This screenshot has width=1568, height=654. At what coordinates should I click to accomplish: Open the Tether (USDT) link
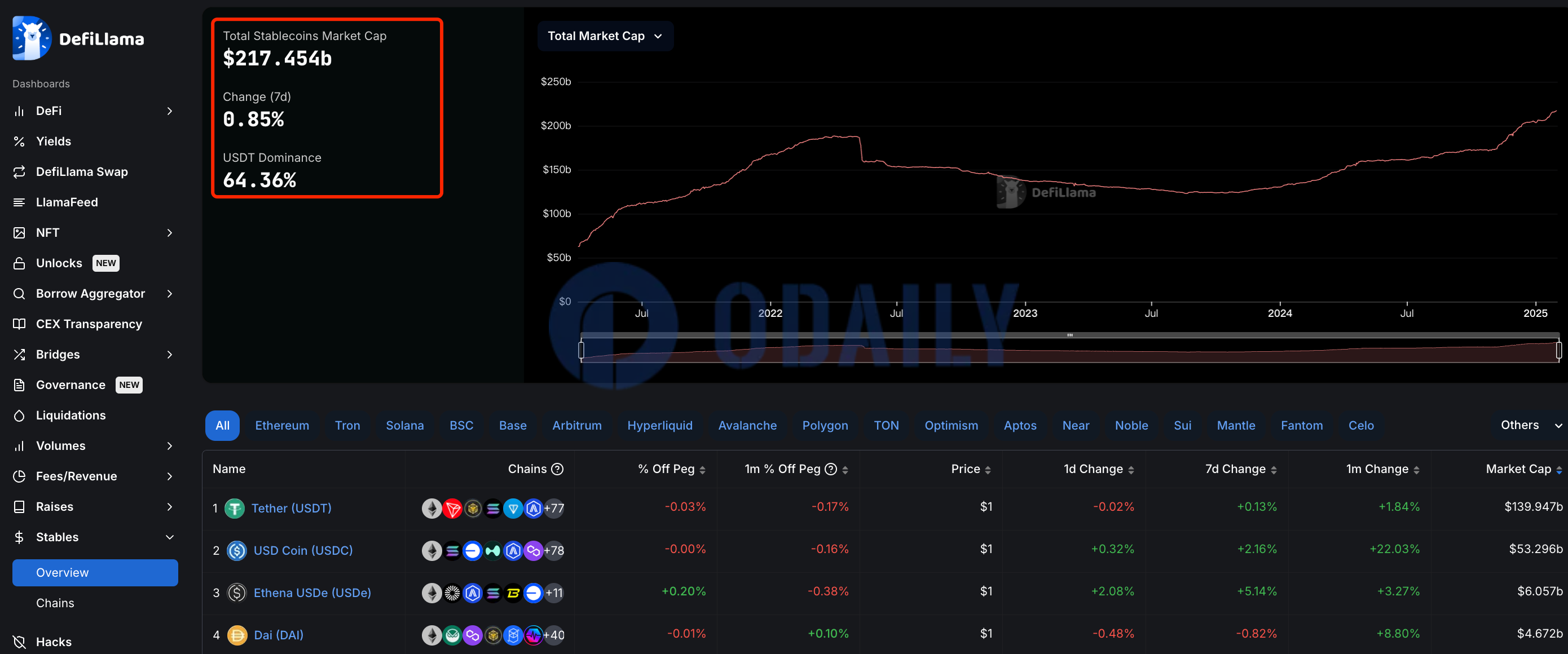pos(291,508)
